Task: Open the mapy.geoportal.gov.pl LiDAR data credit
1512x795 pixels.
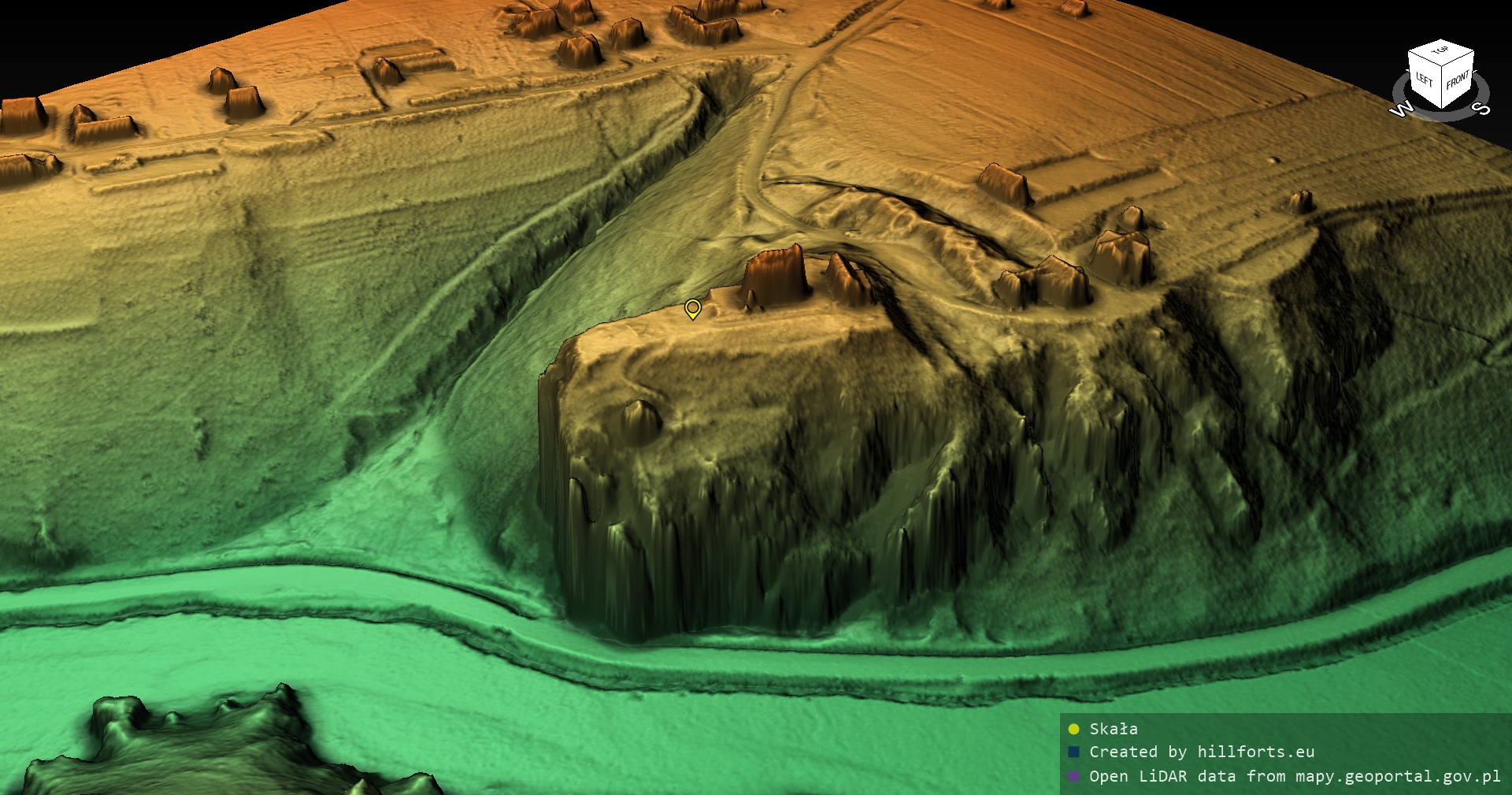Action: pyautogui.click(x=1295, y=776)
